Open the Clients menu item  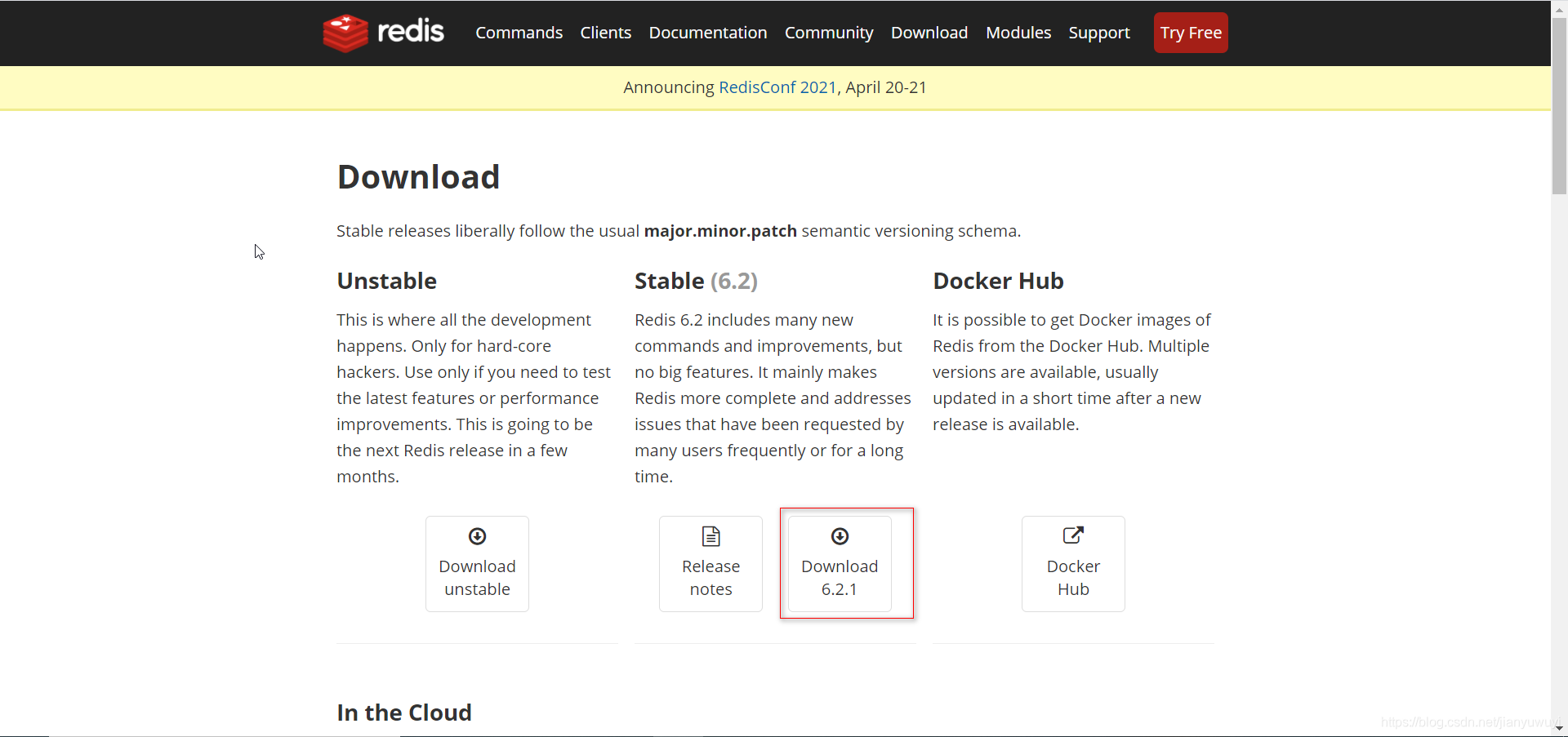pos(606,33)
